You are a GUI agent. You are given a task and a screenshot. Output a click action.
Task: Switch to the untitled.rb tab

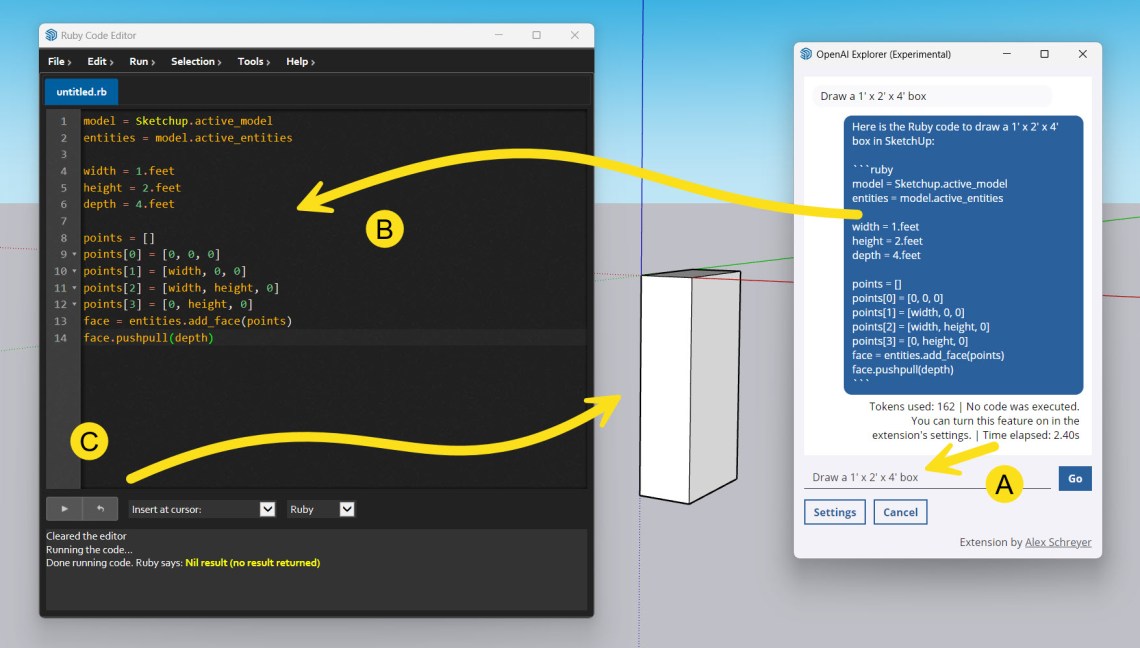pyautogui.click(x=81, y=92)
